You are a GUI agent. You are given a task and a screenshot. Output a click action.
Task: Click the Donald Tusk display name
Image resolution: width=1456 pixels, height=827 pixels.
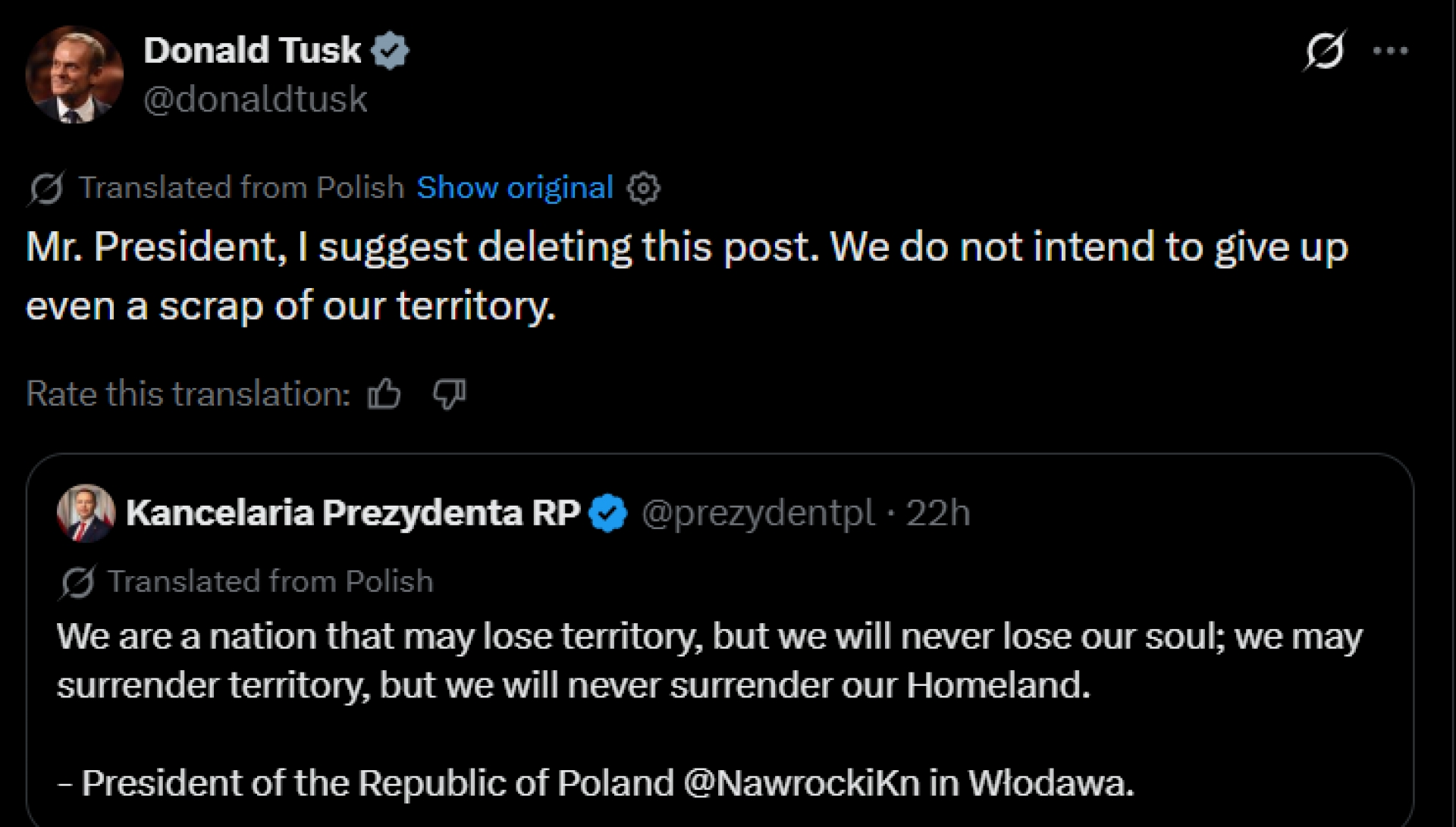click(253, 51)
